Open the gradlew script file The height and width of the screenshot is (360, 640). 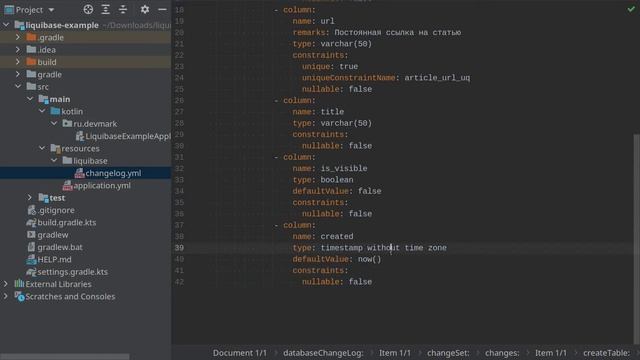point(53,235)
